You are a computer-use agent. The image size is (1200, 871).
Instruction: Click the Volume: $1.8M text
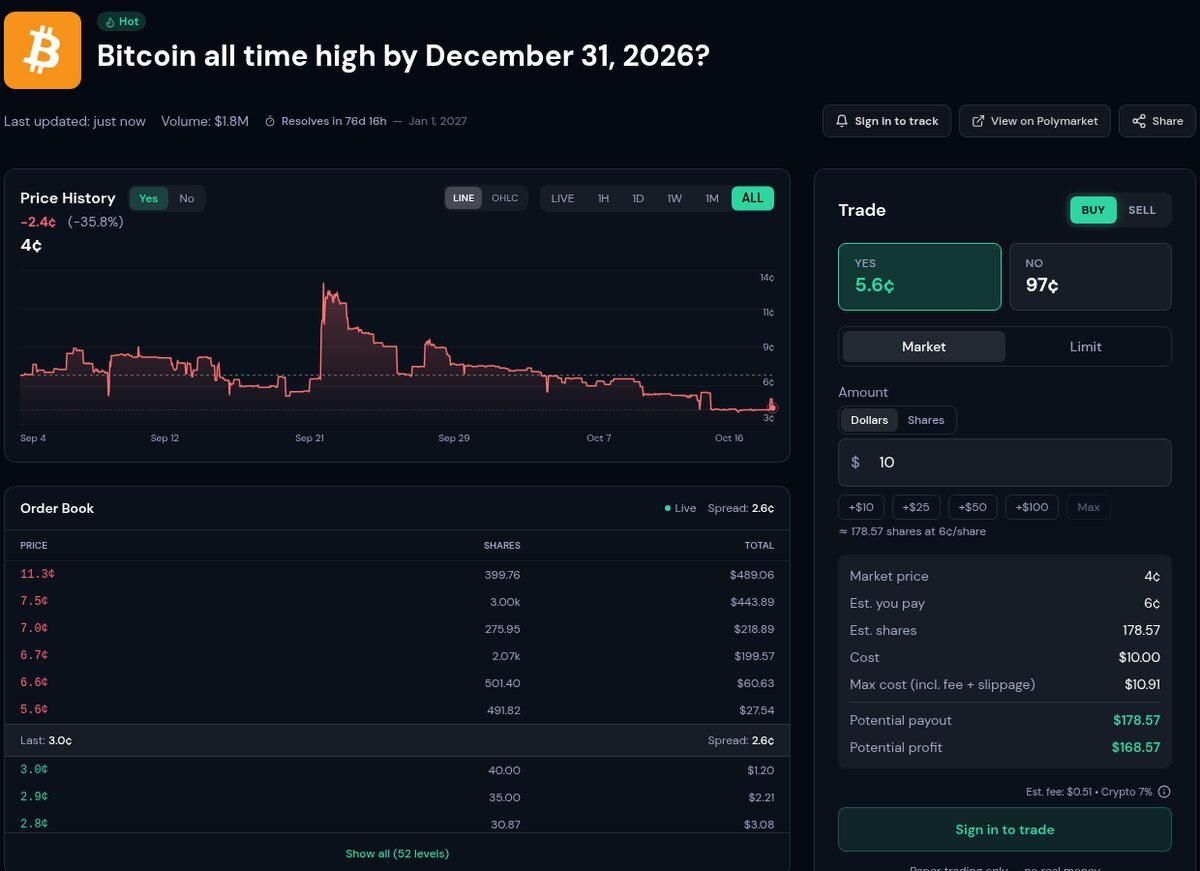205,121
